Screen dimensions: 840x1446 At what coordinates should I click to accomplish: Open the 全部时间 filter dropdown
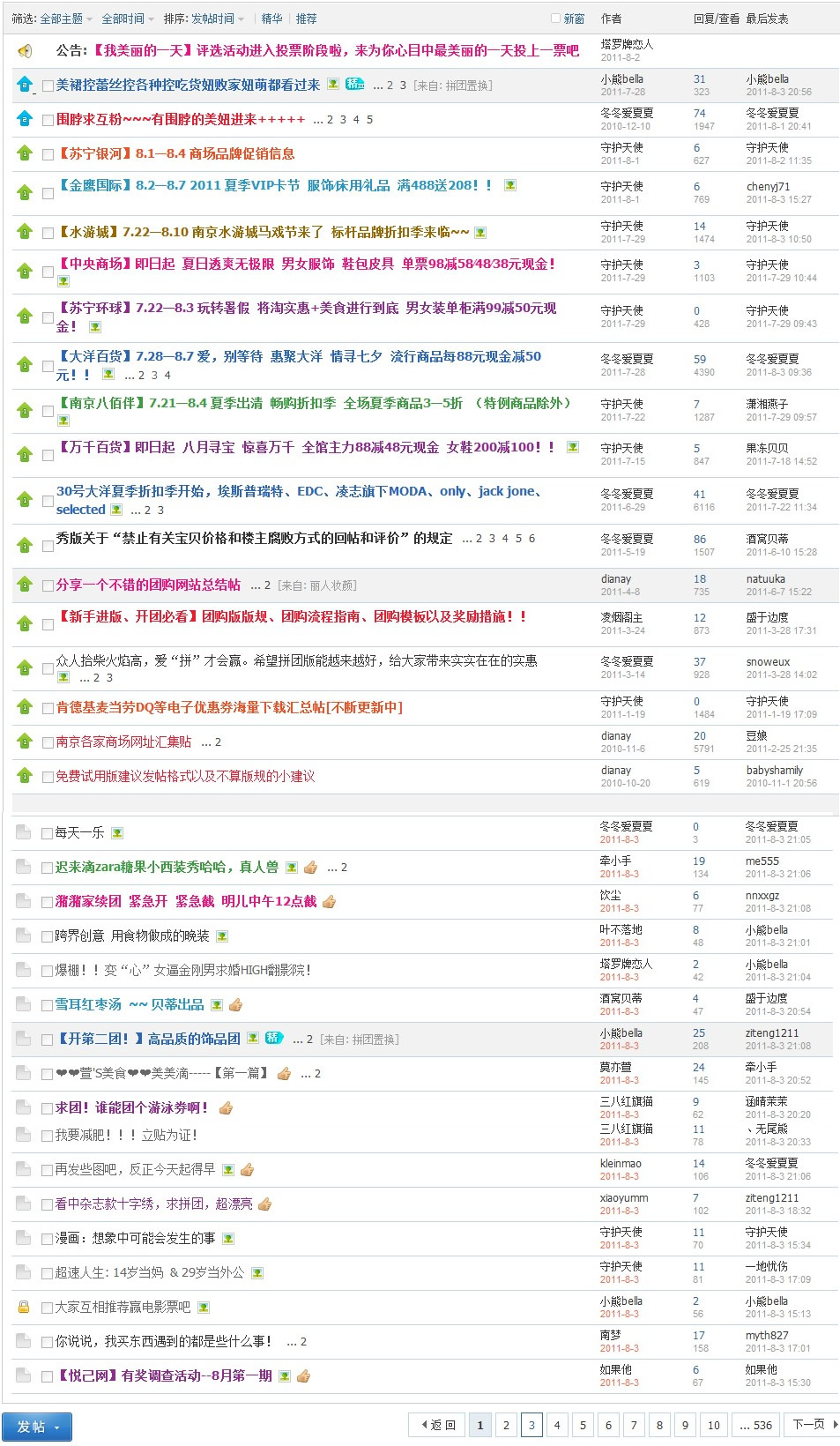(128, 19)
